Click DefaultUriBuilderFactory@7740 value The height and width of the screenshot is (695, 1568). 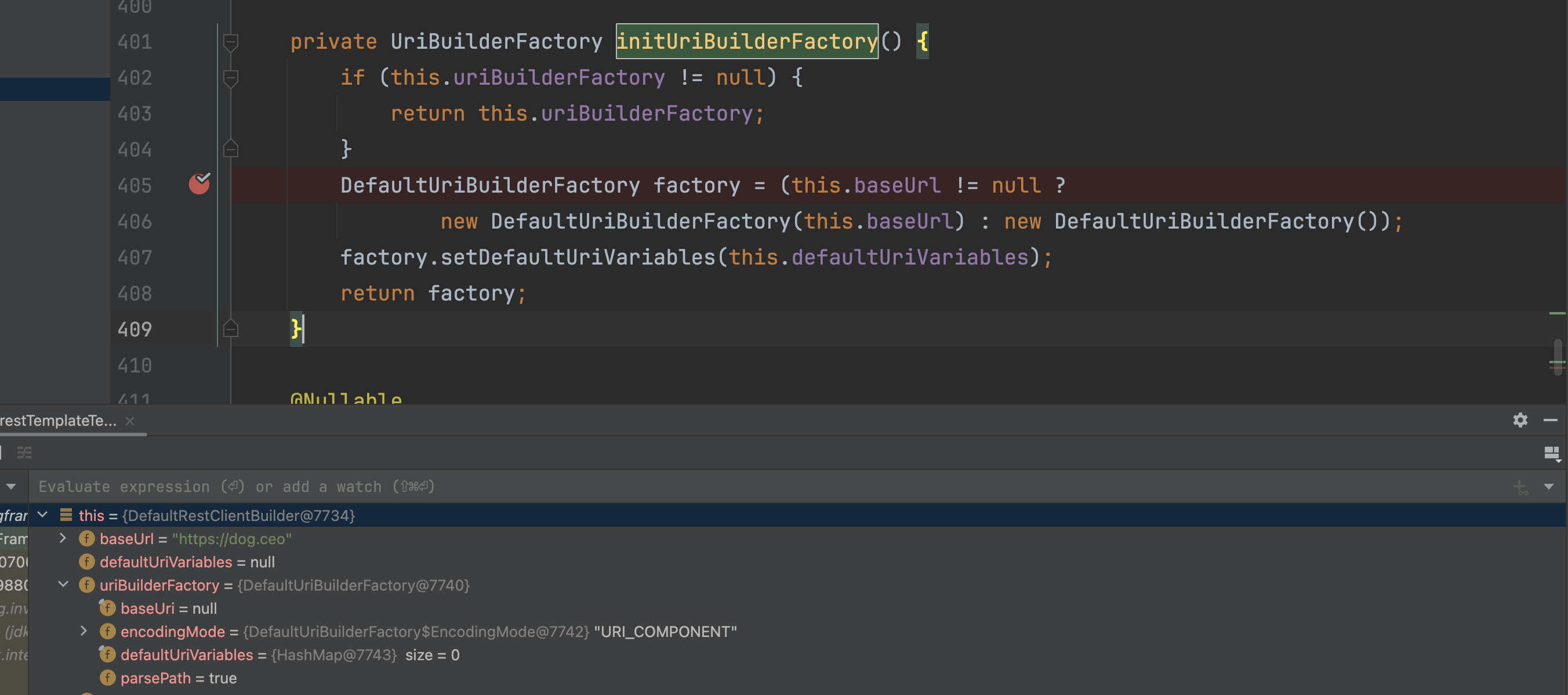coord(353,585)
